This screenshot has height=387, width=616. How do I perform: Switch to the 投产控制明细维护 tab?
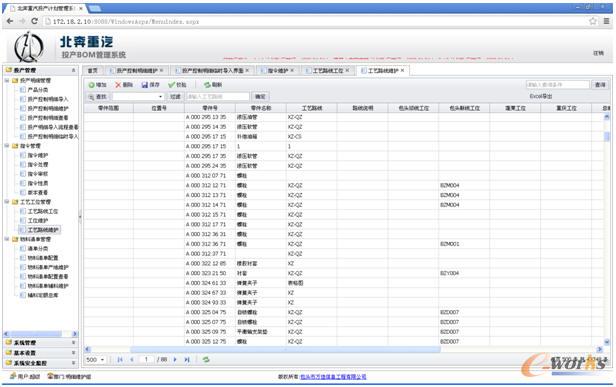[136, 71]
